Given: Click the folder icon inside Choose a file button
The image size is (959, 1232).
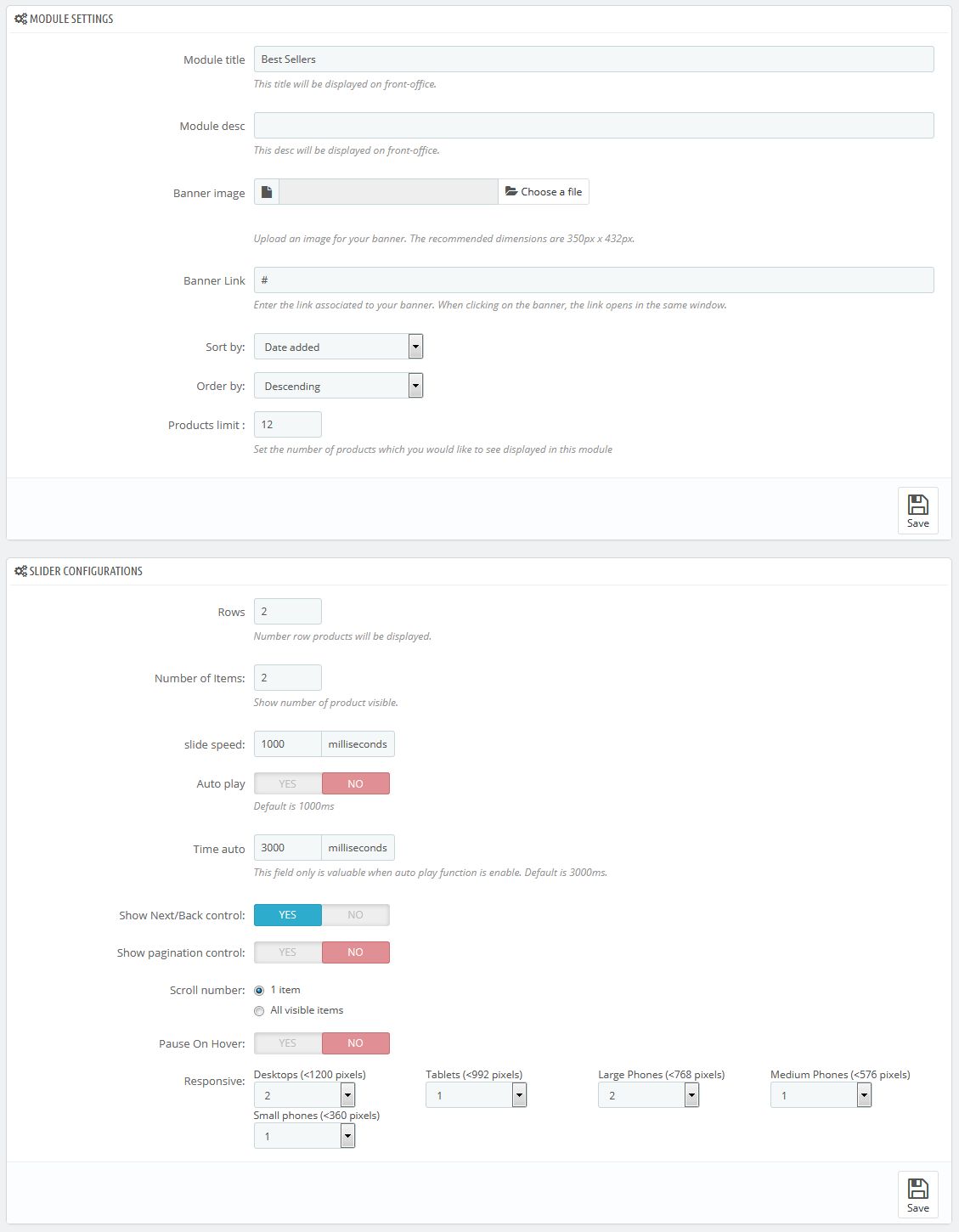Looking at the screenshot, I should click(x=511, y=191).
